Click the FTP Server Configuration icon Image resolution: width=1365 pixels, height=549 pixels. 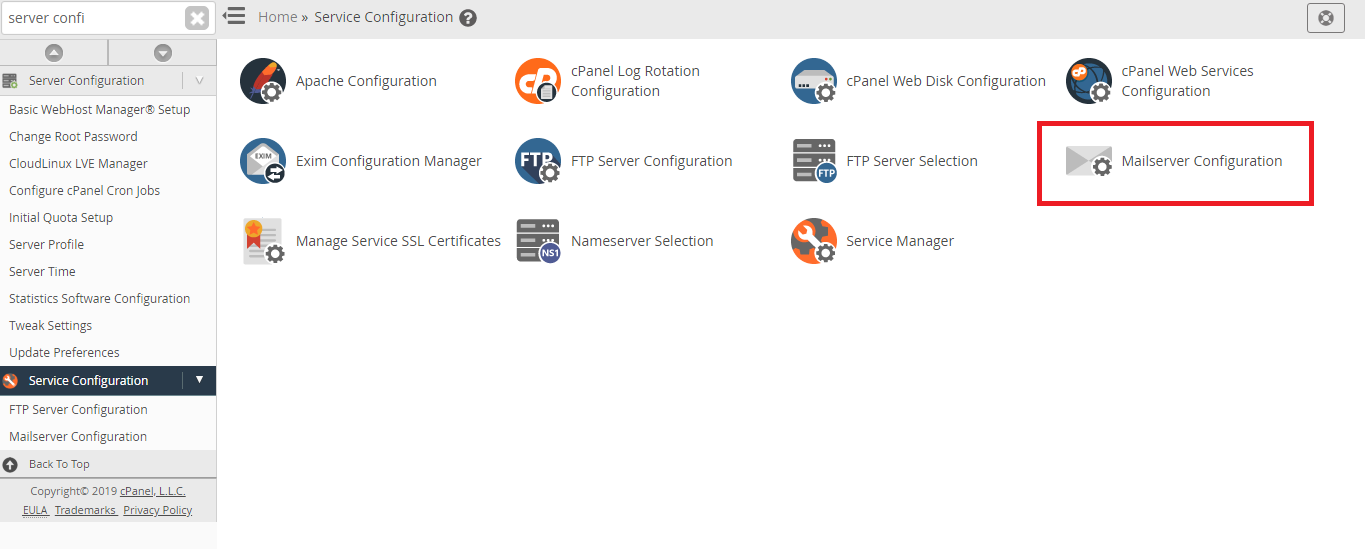[538, 161]
